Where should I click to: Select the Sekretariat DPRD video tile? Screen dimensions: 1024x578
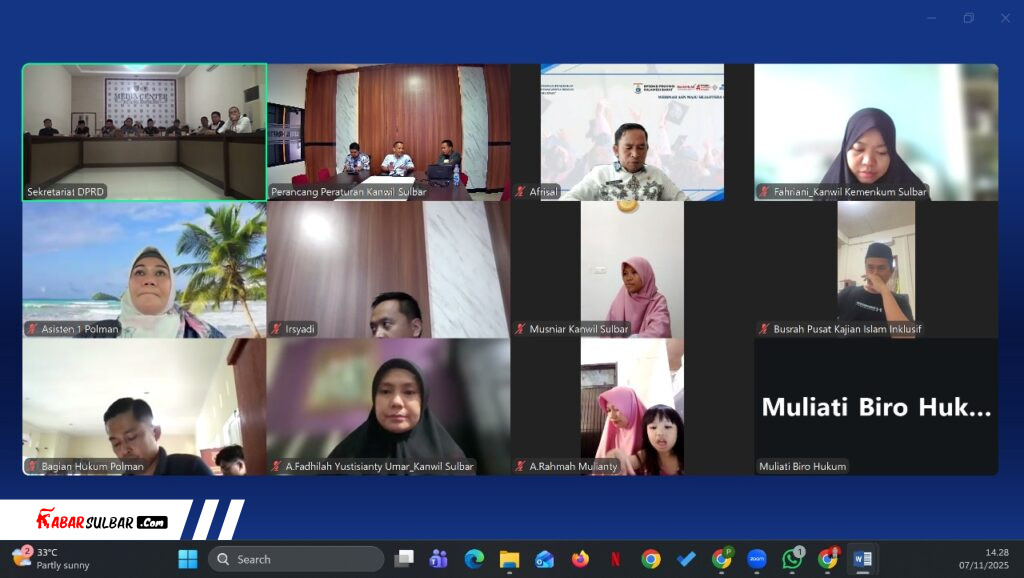click(145, 132)
